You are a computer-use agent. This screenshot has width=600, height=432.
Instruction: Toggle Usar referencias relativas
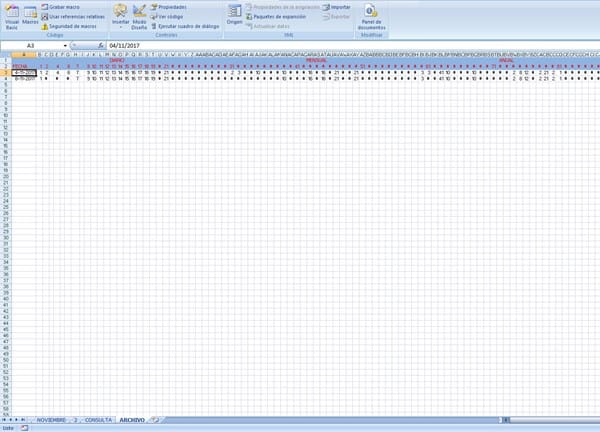(x=73, y=17)
